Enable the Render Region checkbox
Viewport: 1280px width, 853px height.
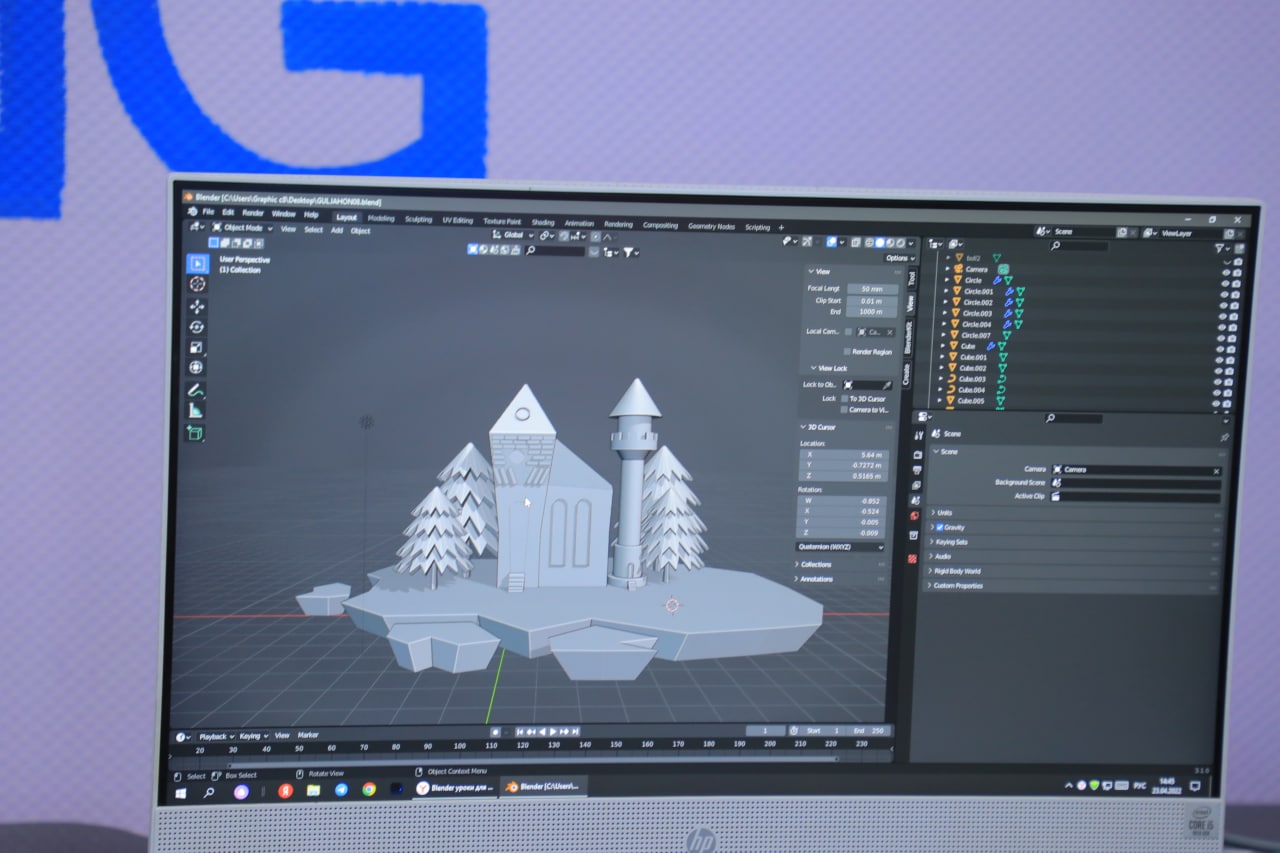(848, 352)
